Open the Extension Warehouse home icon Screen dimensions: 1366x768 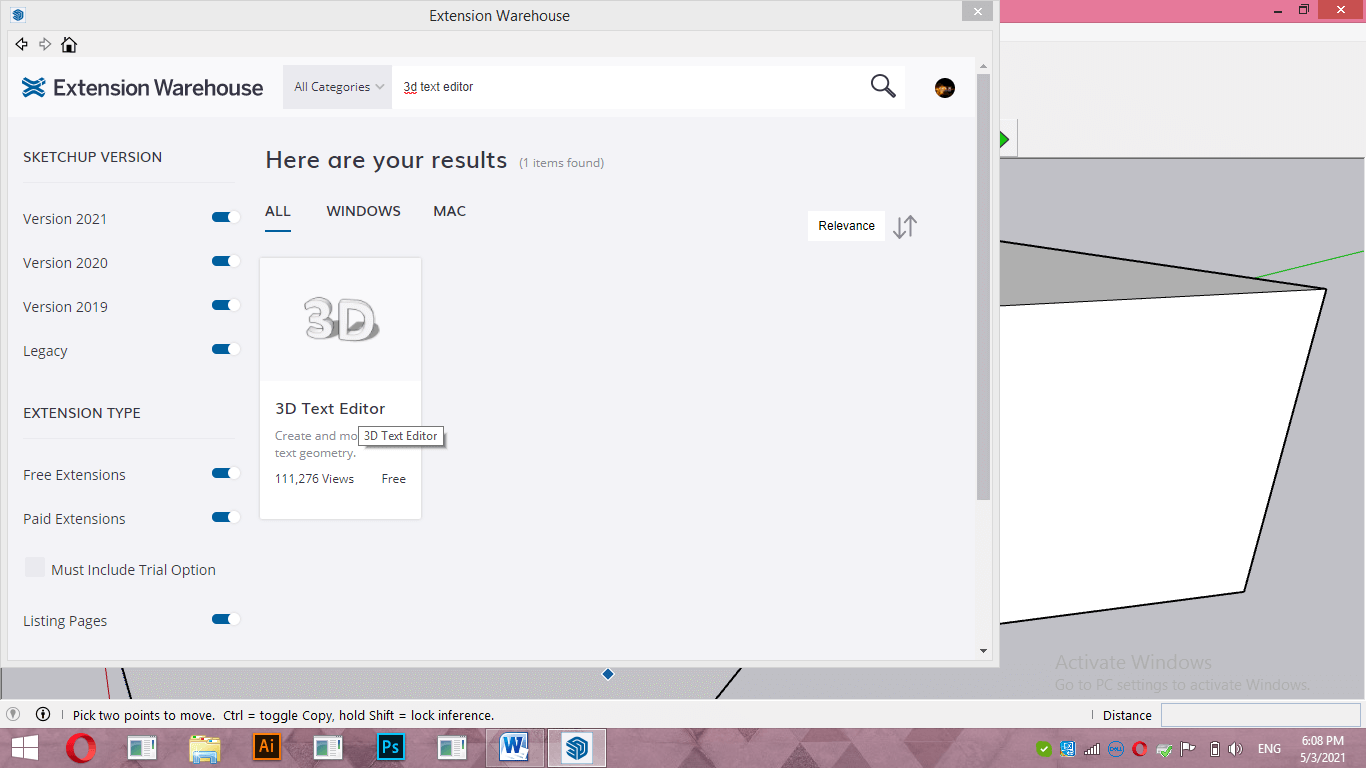tap(69, 44)
